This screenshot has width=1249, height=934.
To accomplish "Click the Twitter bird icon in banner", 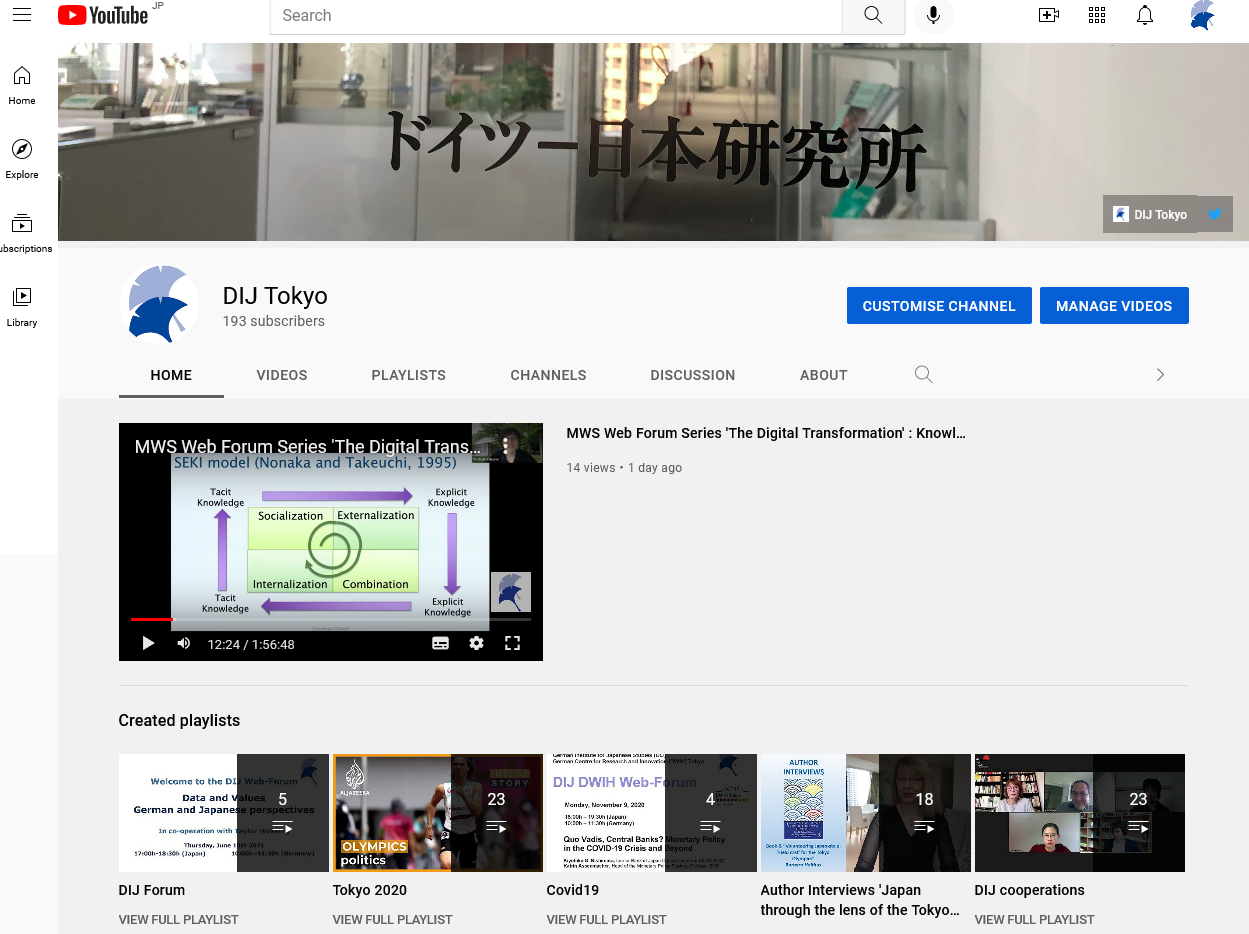I will [1215, 214].
